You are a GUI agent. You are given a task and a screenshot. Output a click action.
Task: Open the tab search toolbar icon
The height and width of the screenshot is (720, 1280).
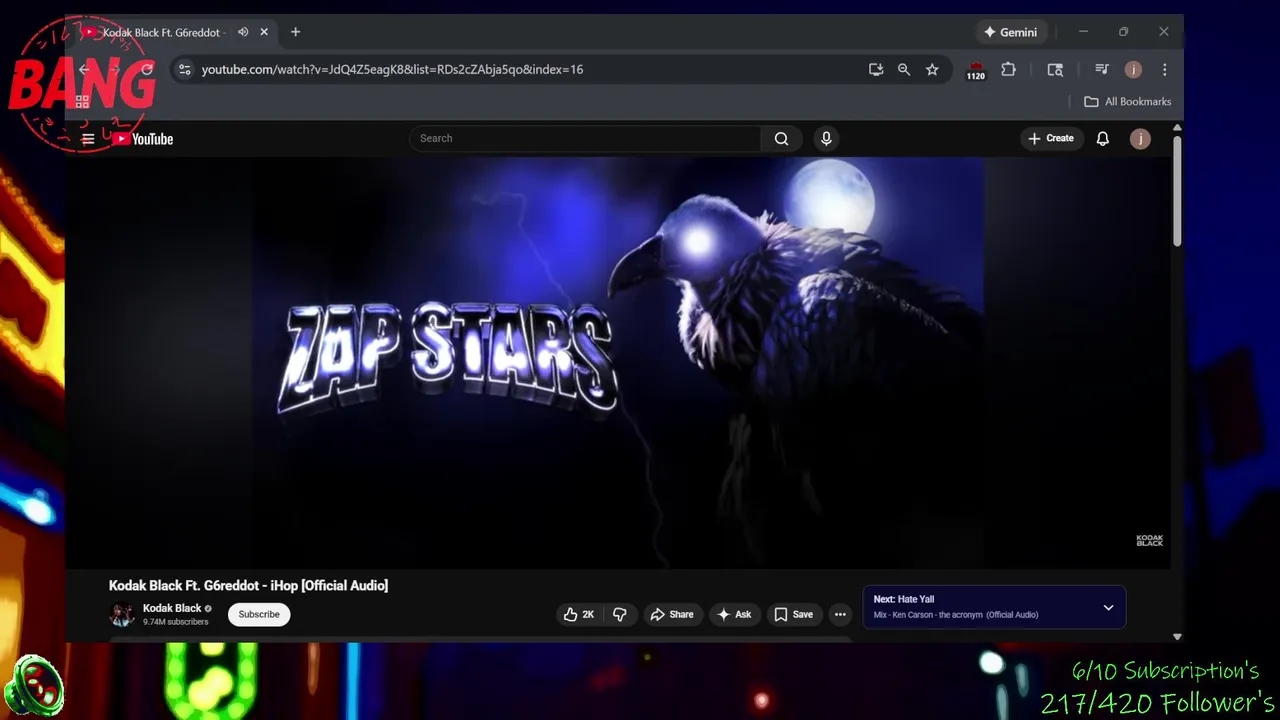tap(1055, 70)
